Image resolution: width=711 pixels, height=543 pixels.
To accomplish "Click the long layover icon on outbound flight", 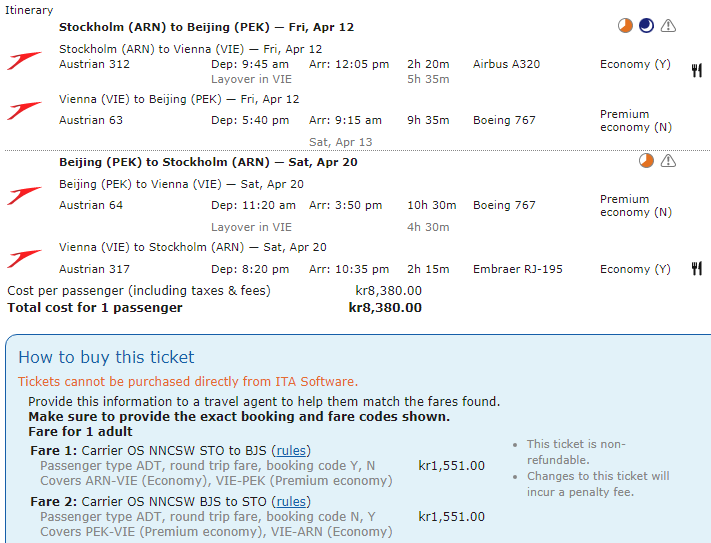I will coord(625,26).
